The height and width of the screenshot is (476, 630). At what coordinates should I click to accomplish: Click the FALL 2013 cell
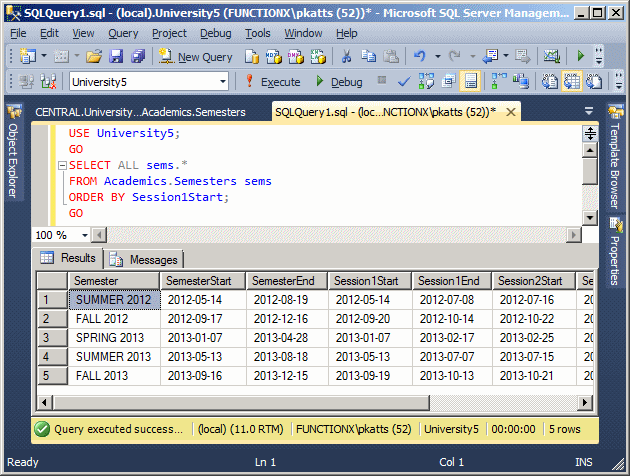(x=115, y=376)
